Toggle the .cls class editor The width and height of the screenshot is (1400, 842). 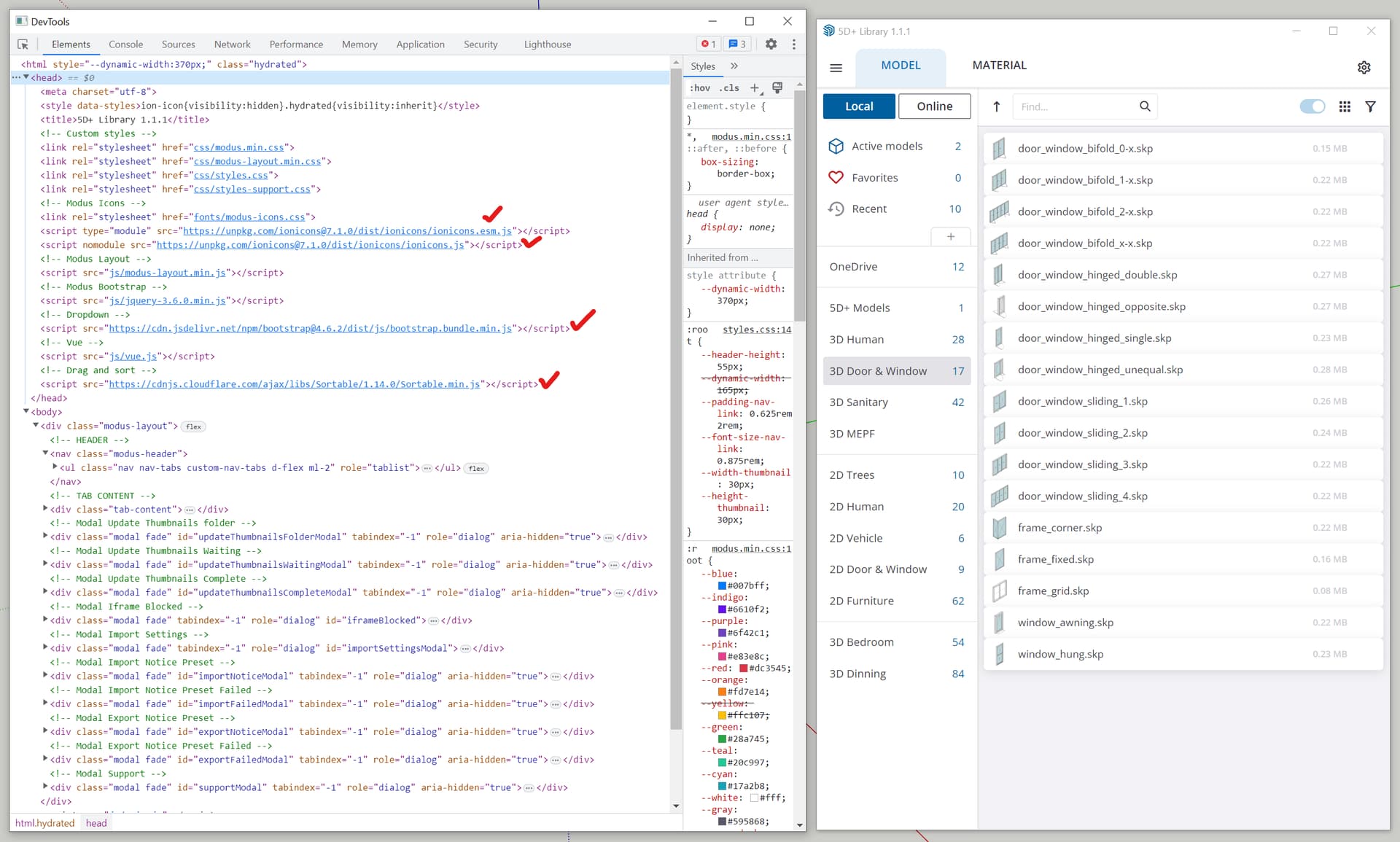point(728,88)
